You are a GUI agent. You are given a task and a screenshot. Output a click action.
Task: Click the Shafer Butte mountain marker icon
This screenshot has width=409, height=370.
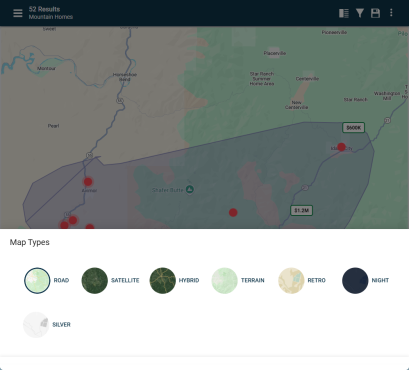[x=190, y=190]
